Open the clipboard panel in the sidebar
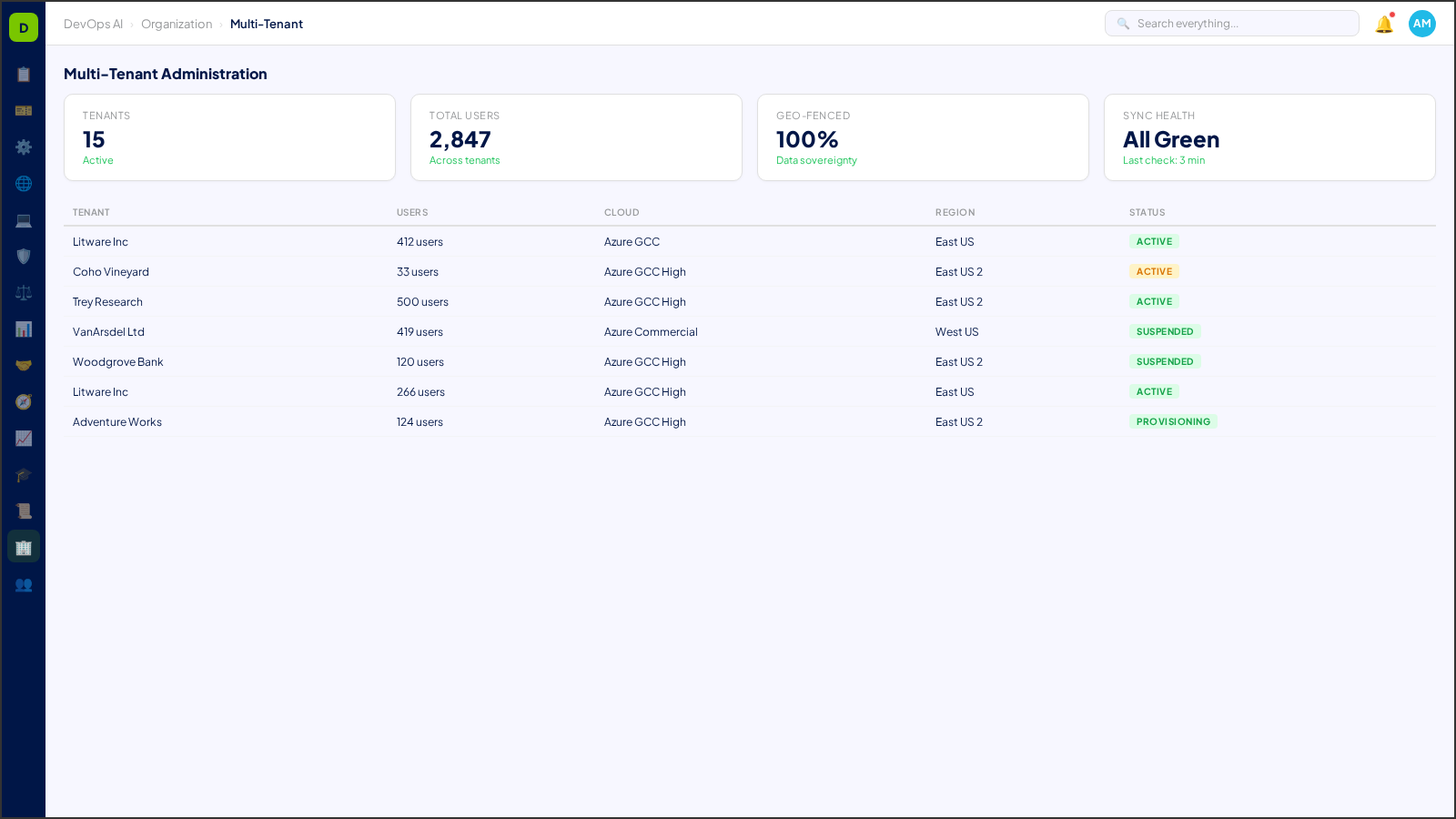Viewport: 1456px width, 819px height. click(x=24, y=75)
